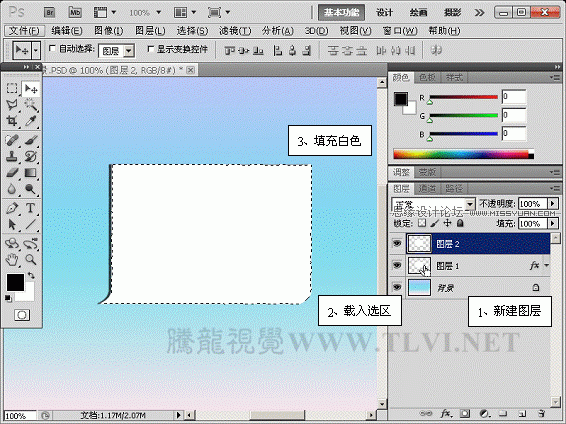This screenshot has height=424, width=566.
Task: Select the Crop tool
Action: pyautogui.click(x=12, y=121)
